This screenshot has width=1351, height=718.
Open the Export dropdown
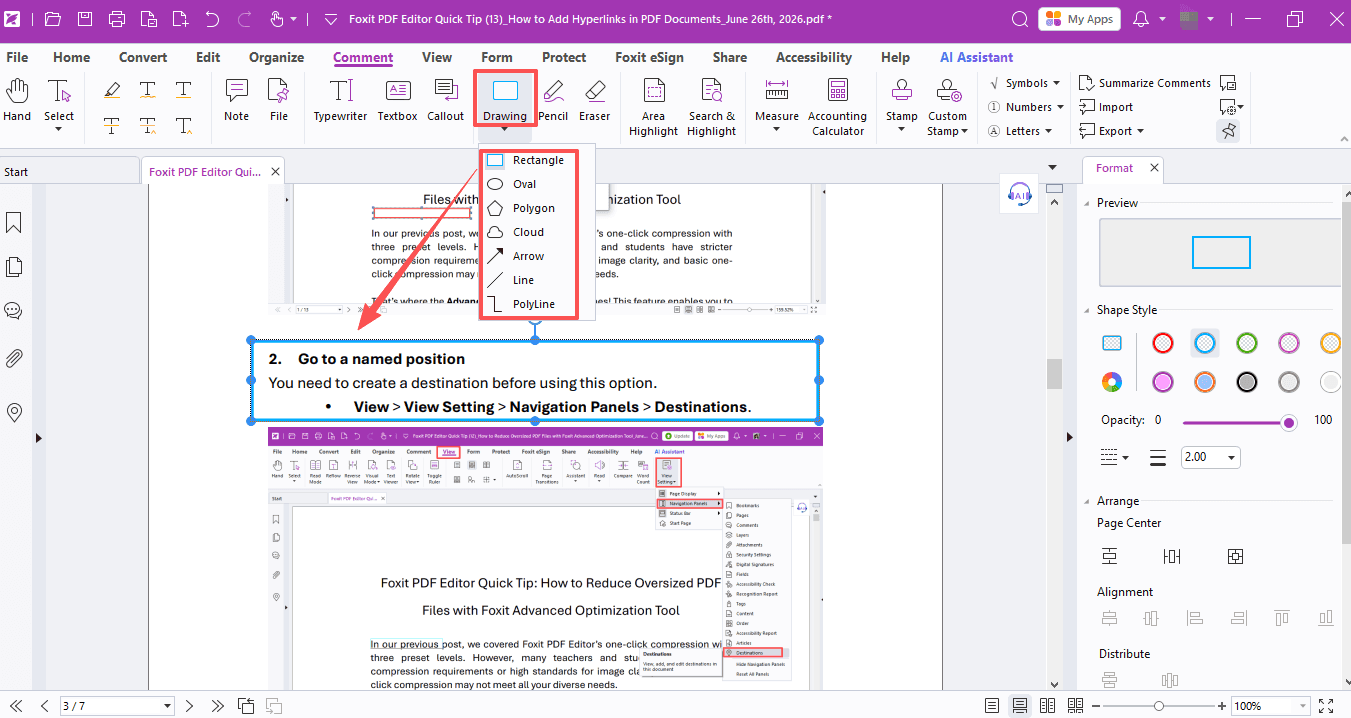point(1140,131)
